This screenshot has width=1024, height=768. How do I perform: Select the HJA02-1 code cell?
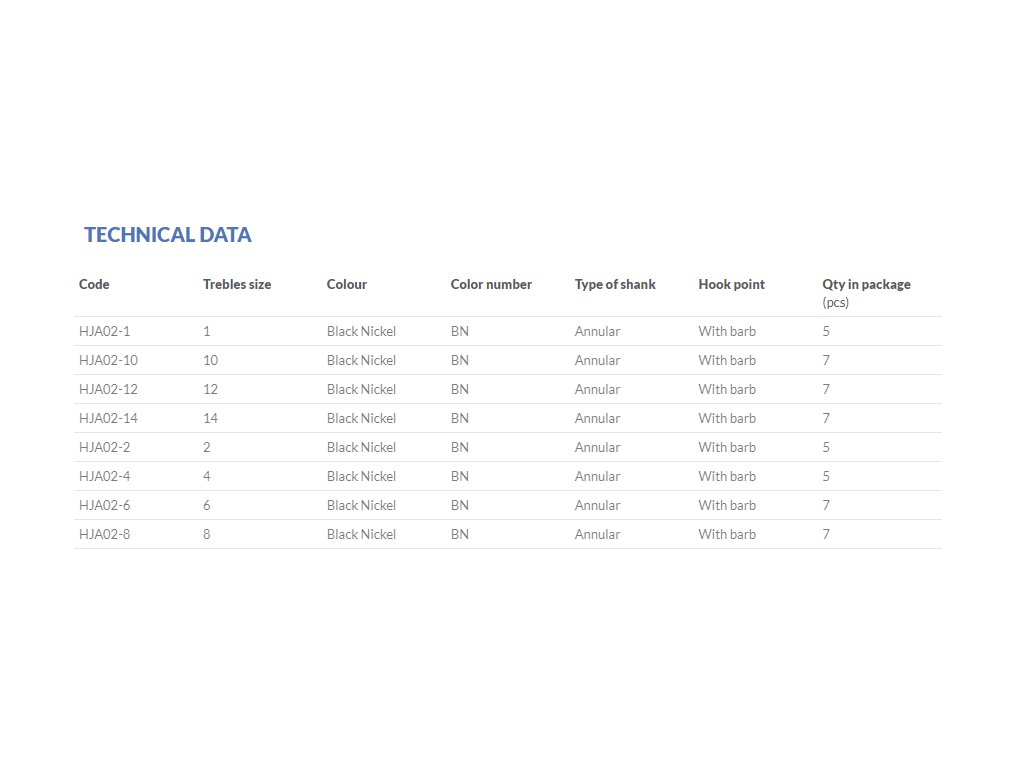pyautogui.click(x=105, y=331)
